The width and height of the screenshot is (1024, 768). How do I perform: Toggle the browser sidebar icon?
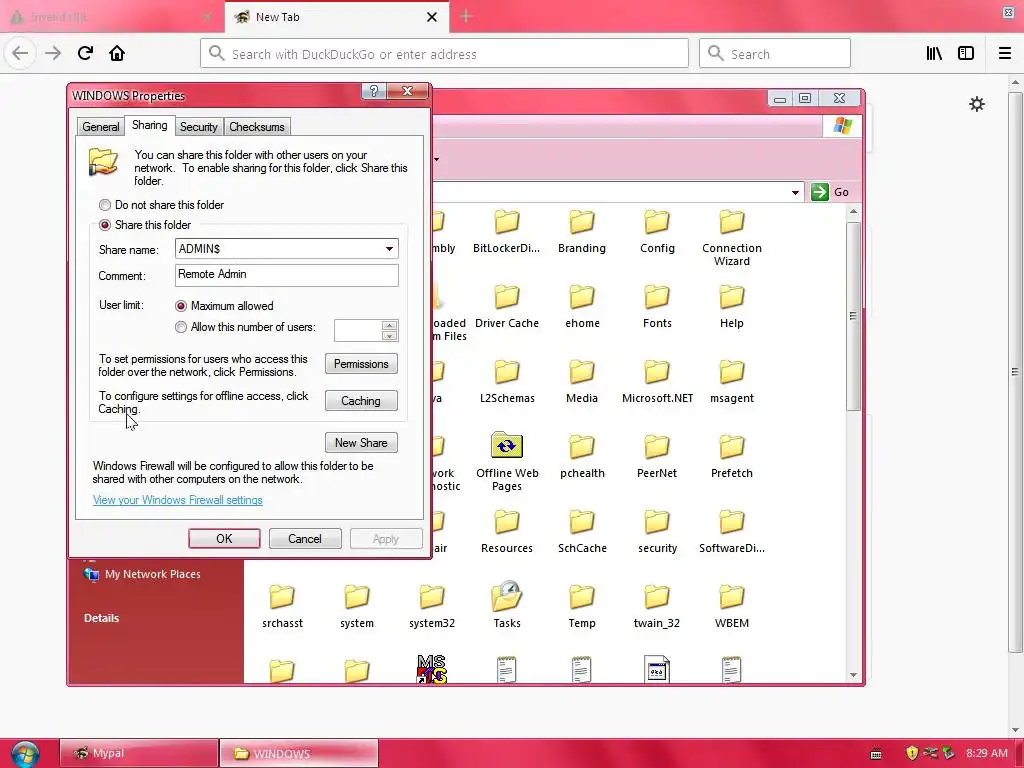tap(966, 54)
